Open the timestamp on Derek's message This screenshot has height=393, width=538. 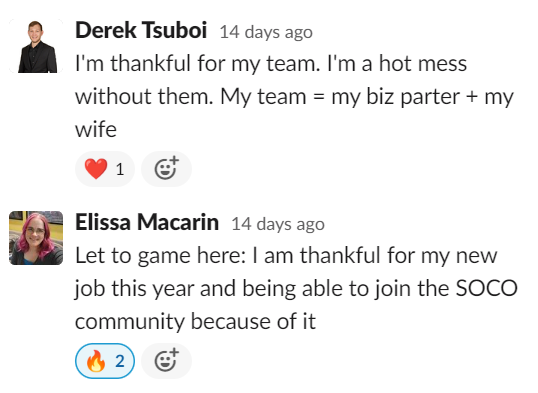tap(266, 32)
